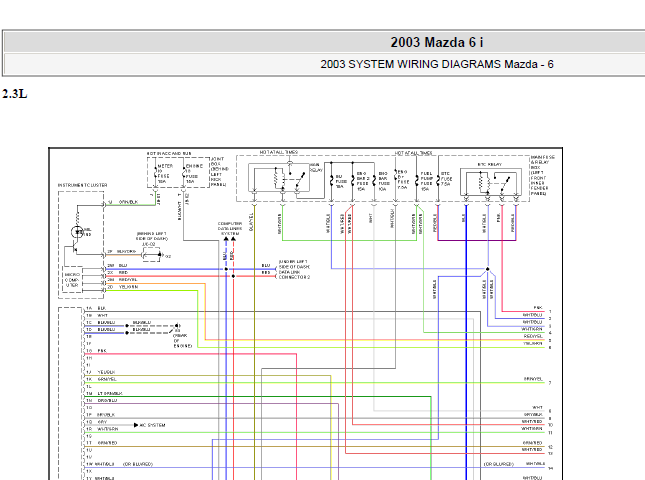The image size is (645, 480).
Task: Click the '2X RED' wire label
Action: pos(118,273)
